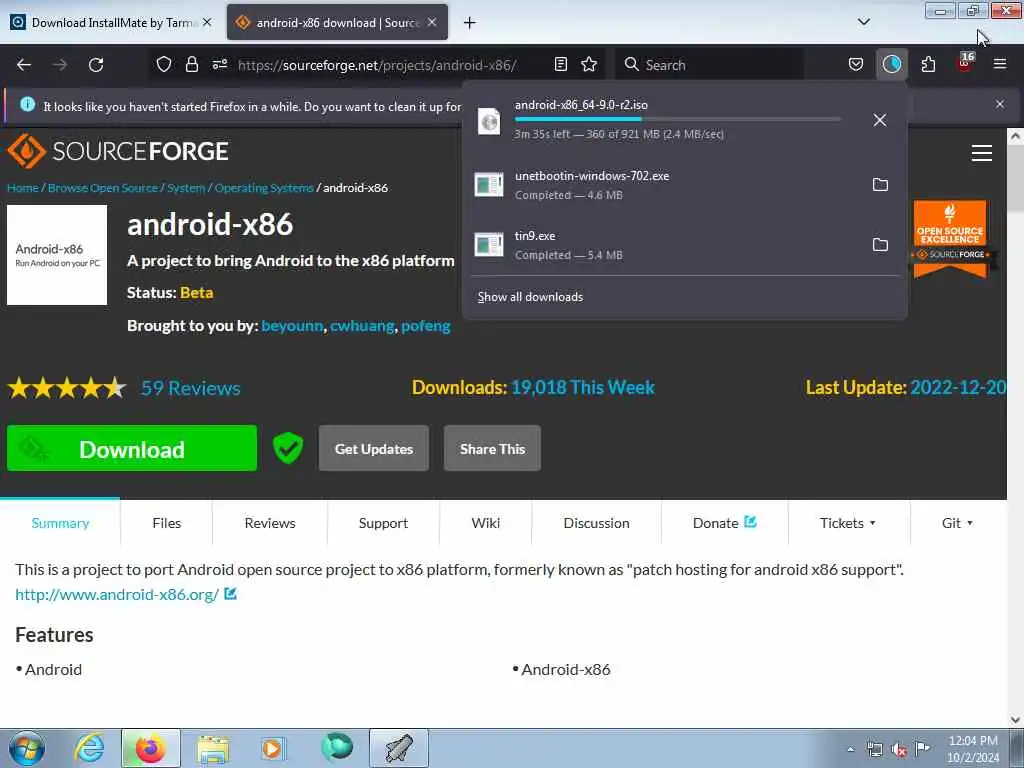This screenshot has width=1024, height=768.
Task: Save page to Pocket icon
Action: [x=856, y=65]
